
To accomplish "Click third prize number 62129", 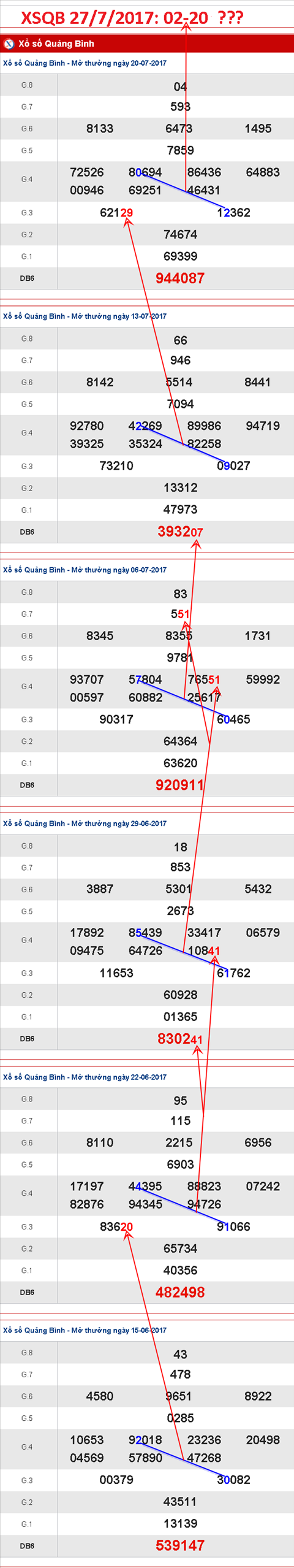I will pyautogui.click(x=116, y=213).
